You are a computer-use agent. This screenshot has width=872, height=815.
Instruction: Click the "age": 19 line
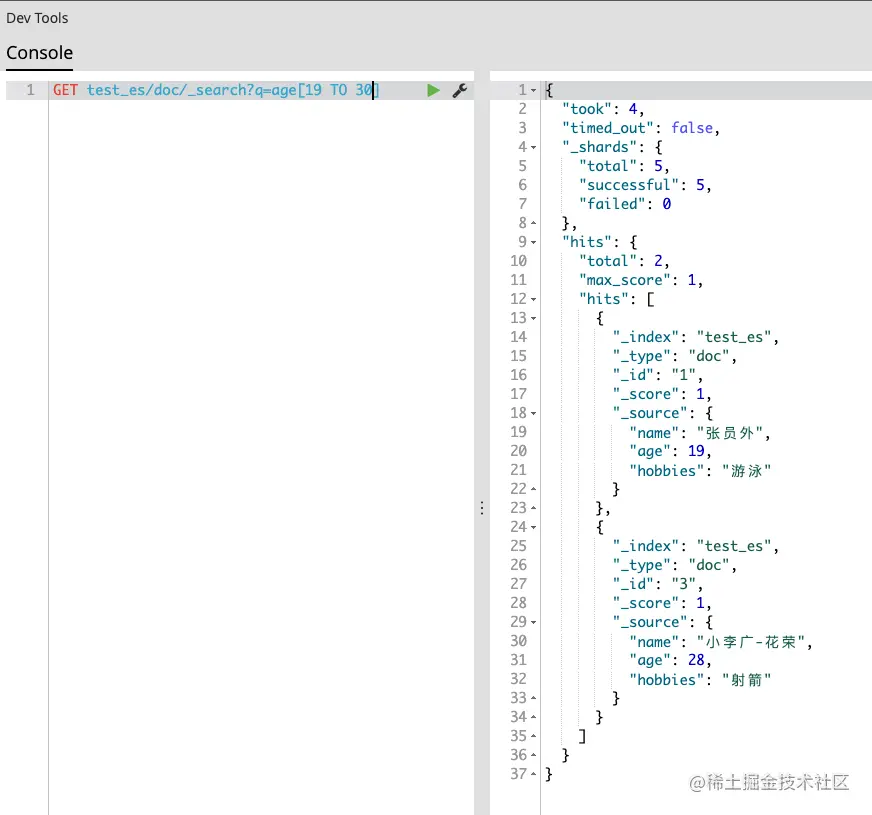pos(670,451)
